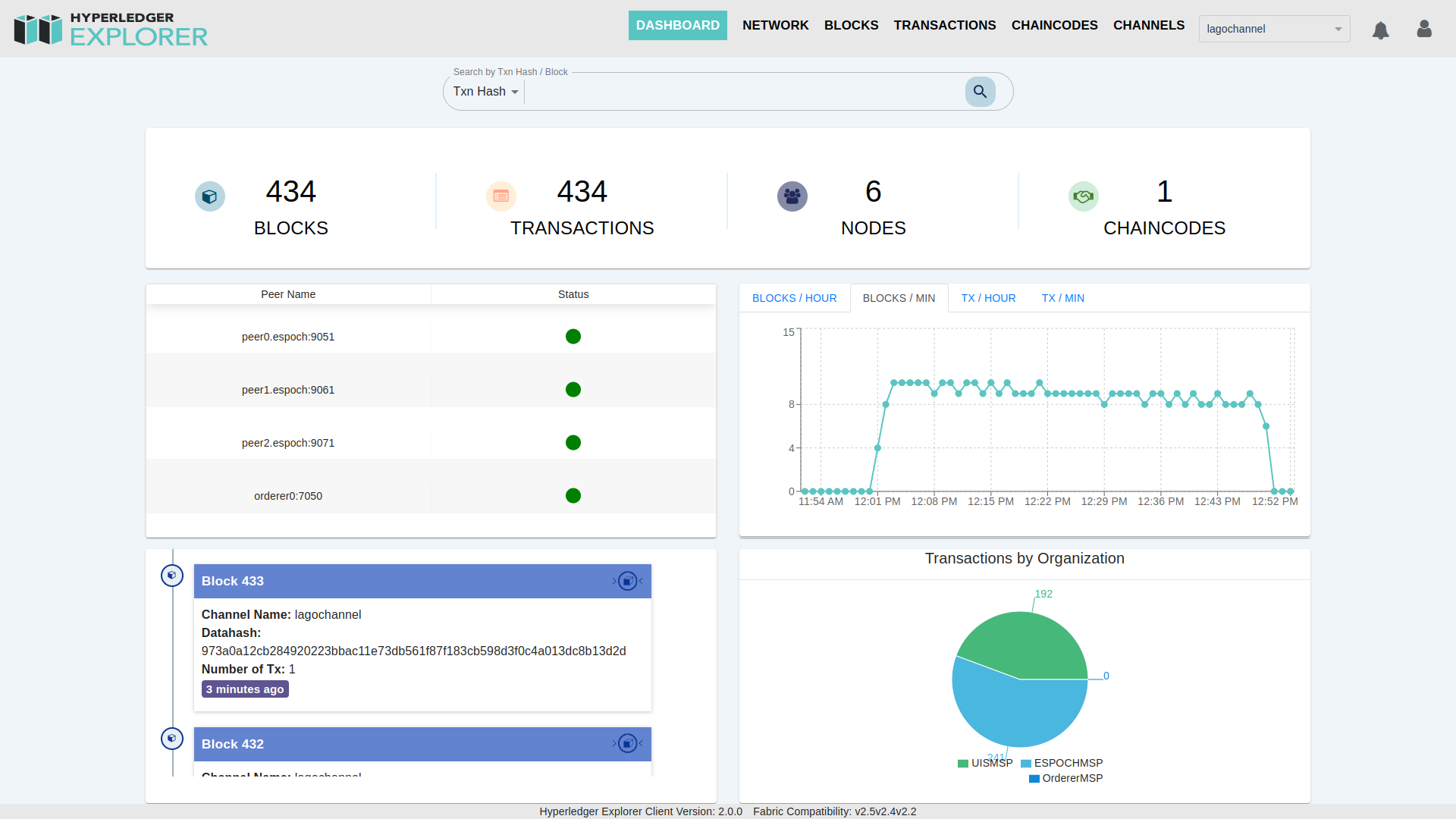Click the Blocks cube stat icon

(x=210, y=196)
